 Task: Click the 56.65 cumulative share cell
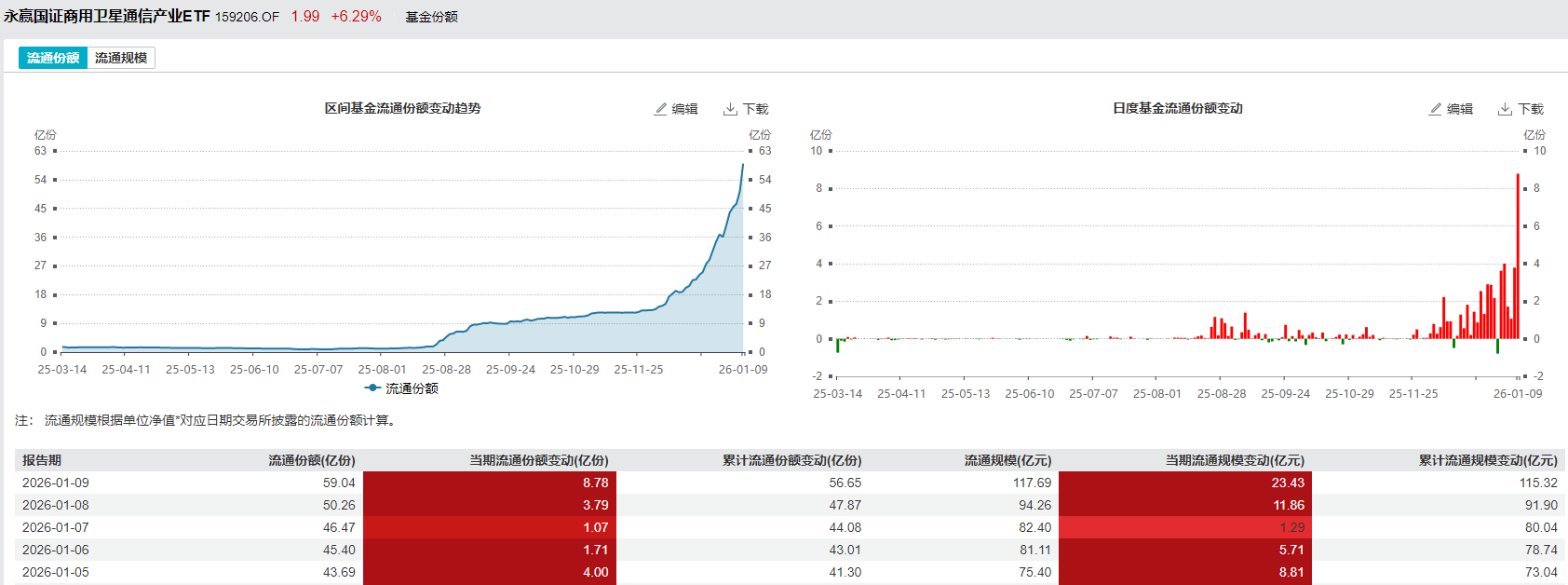tap(845, 483)
